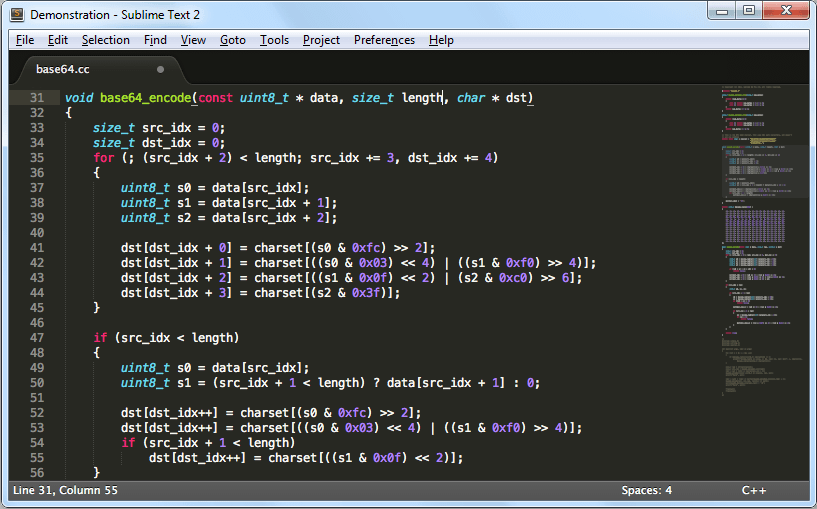Open the File menu
This screenshot has height=509, width=817.
pyautogui.click(x=25, y=40)
